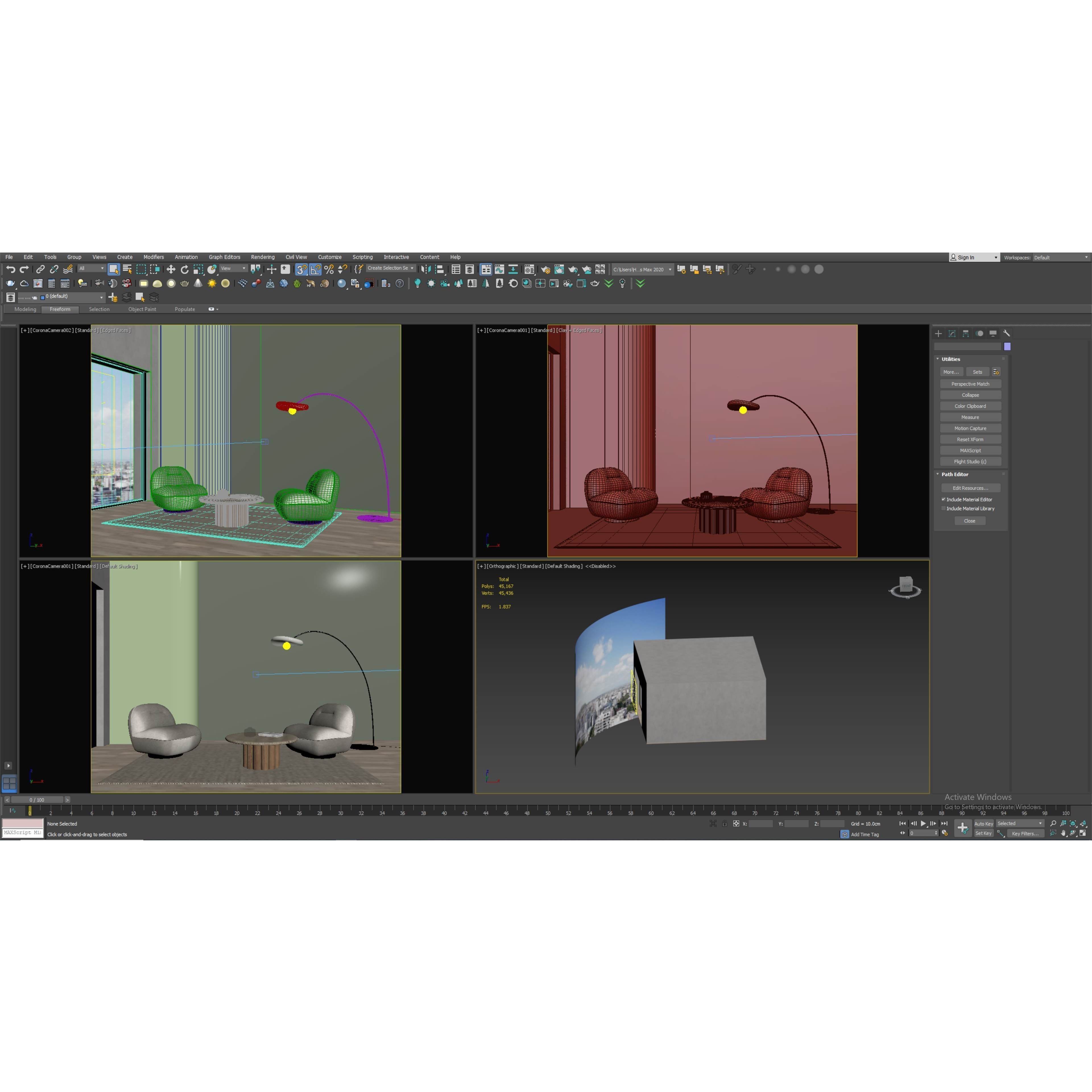Open the Utilities (wrench) panel tab
Screen dimensions: 1092x1092
click(1007, 334)
